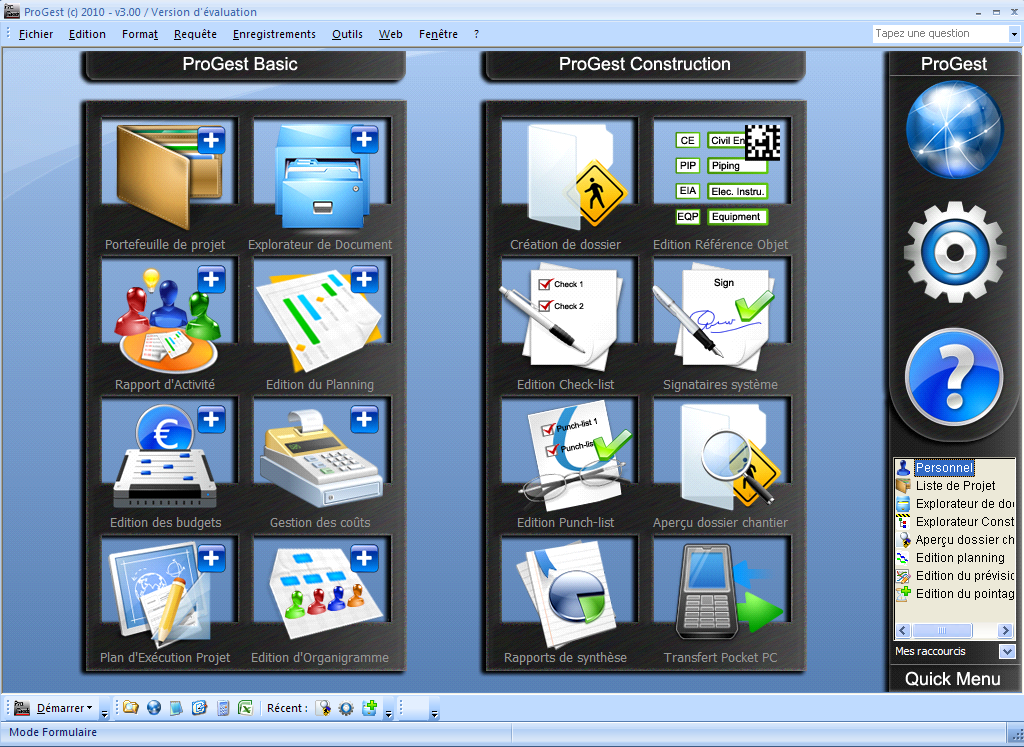Open the Format menu
This screenshot has height=747, width=1024.
point(140,34)
